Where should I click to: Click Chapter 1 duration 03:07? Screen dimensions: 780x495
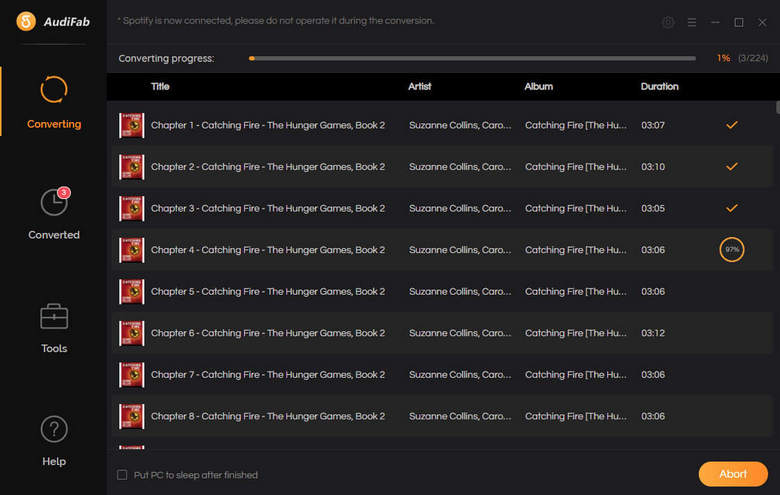pyautogui.click(x=653, y=125)
